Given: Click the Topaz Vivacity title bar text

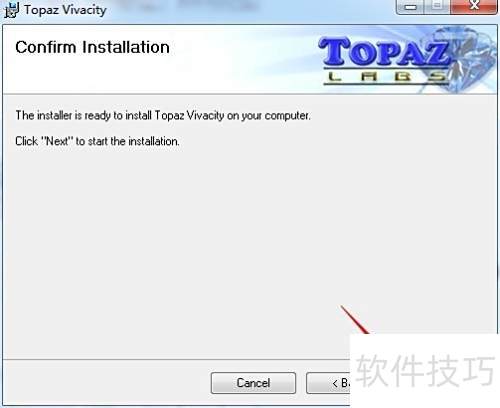Looking at the screenshot, I should (65, 10).
